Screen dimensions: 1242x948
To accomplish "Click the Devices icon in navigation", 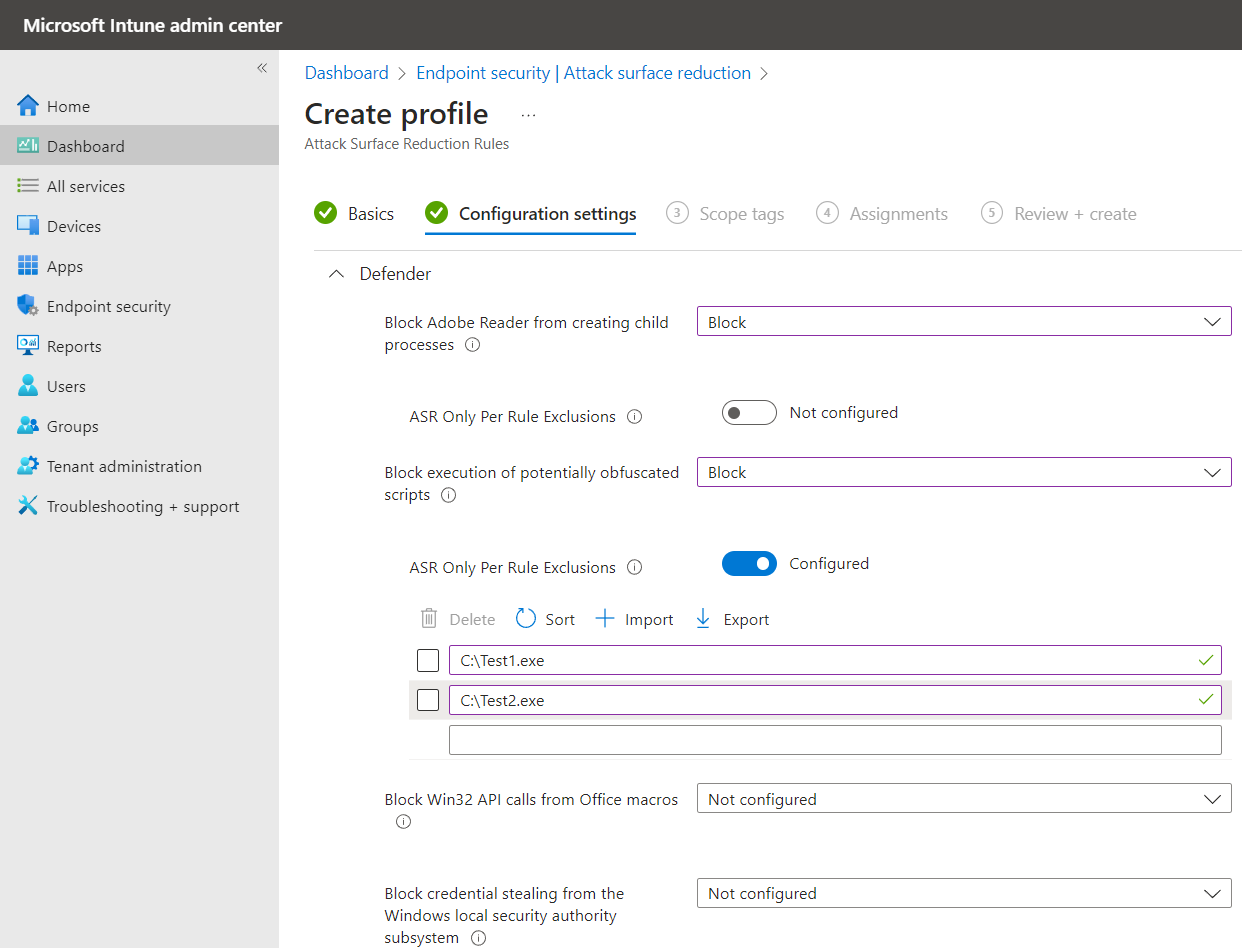I will tap(28, 226).
